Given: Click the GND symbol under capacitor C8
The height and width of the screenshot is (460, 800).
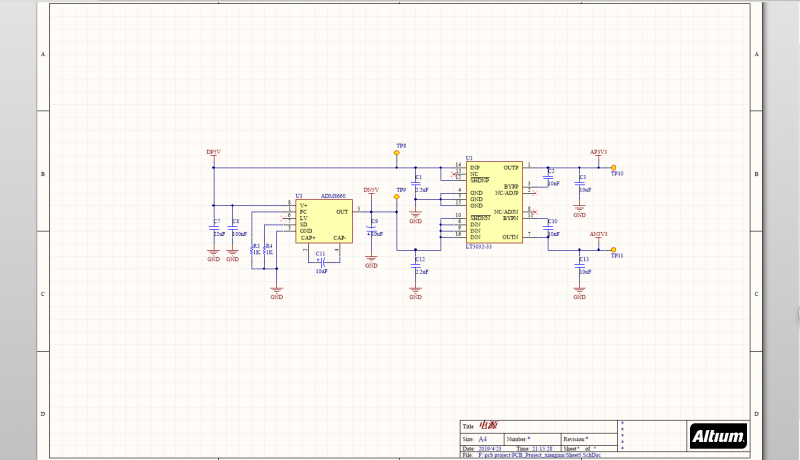Looking at the screenshot, I should coord(232,256).
